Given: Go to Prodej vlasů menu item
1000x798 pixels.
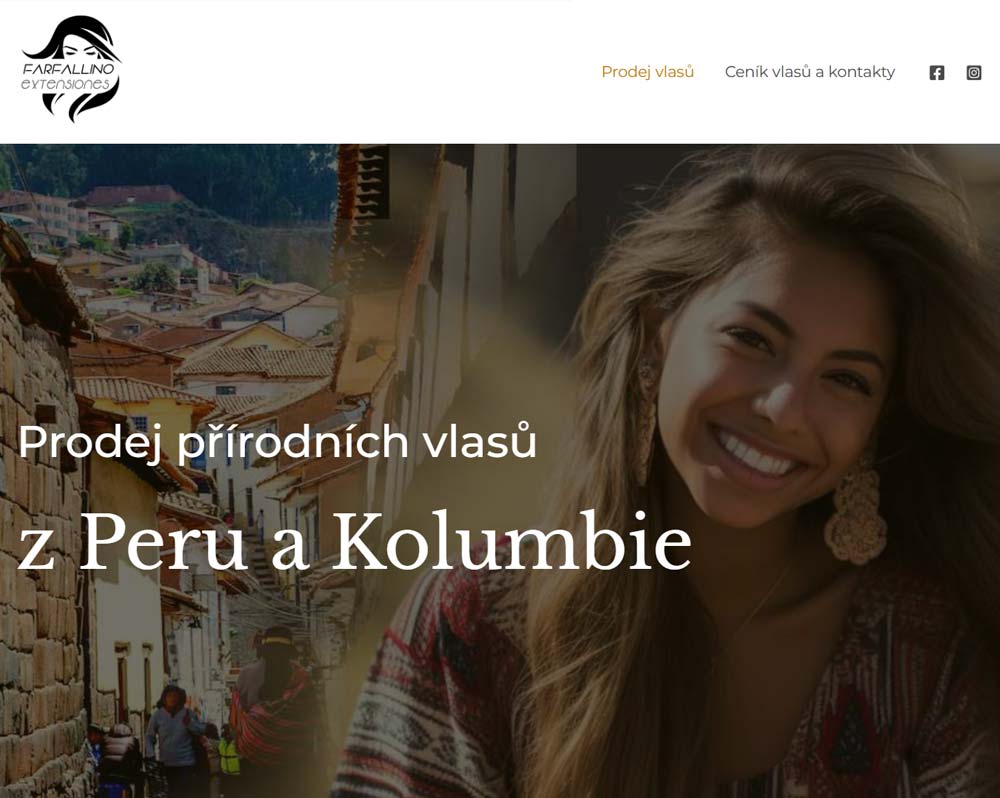Looking at the screenshot, I should click(x=647, y=72).
